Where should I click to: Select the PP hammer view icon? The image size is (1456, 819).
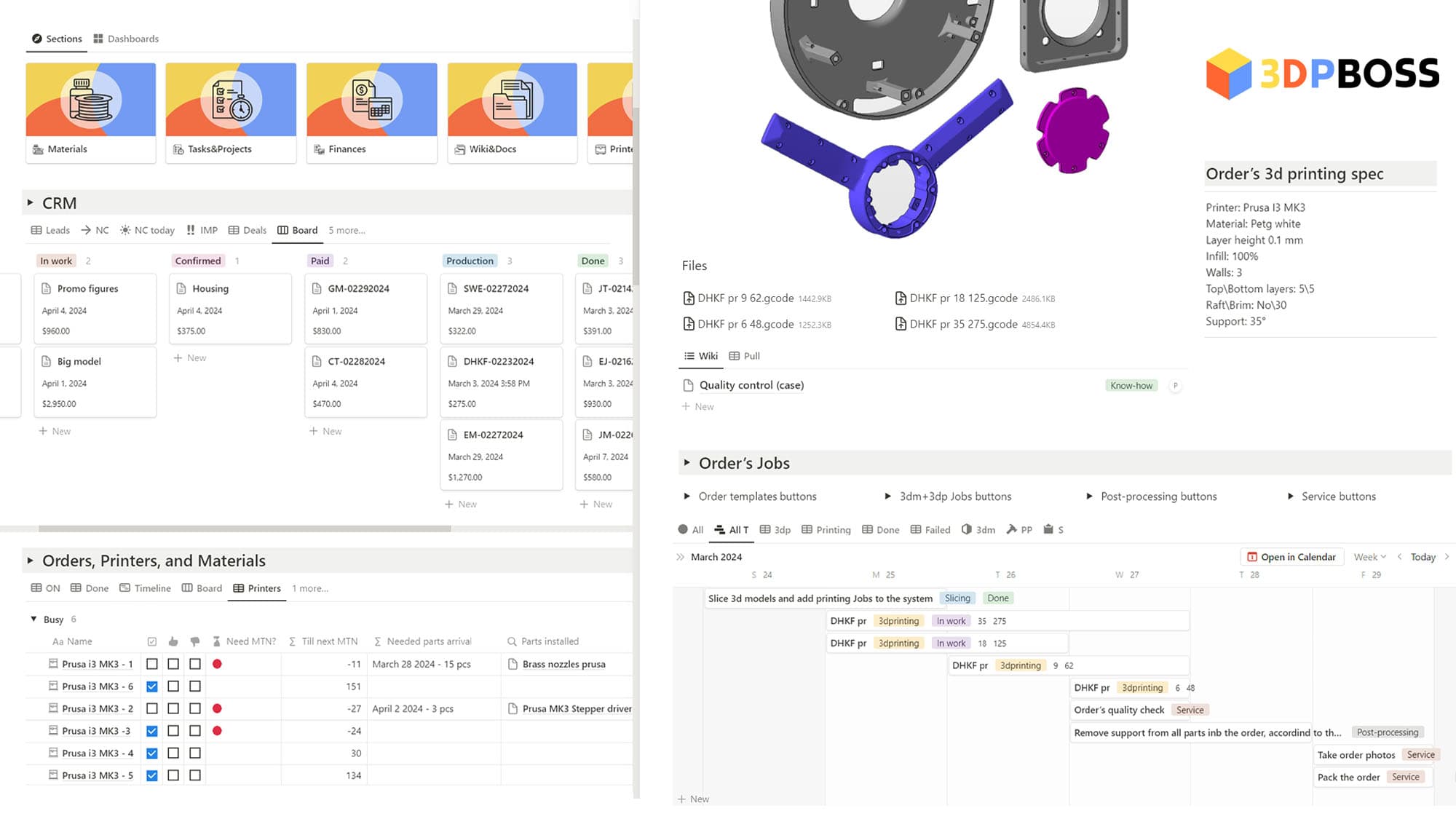point(1011,529)
